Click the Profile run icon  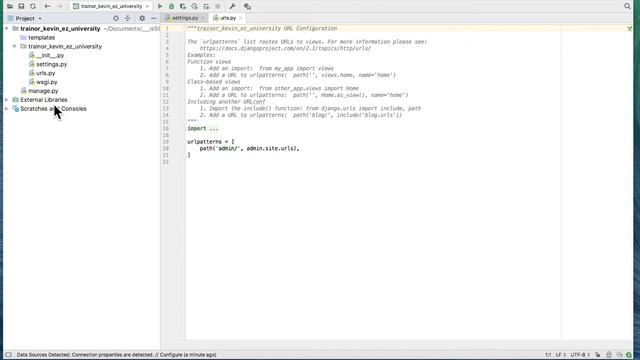pyautogui.click(x=195, y=7)
